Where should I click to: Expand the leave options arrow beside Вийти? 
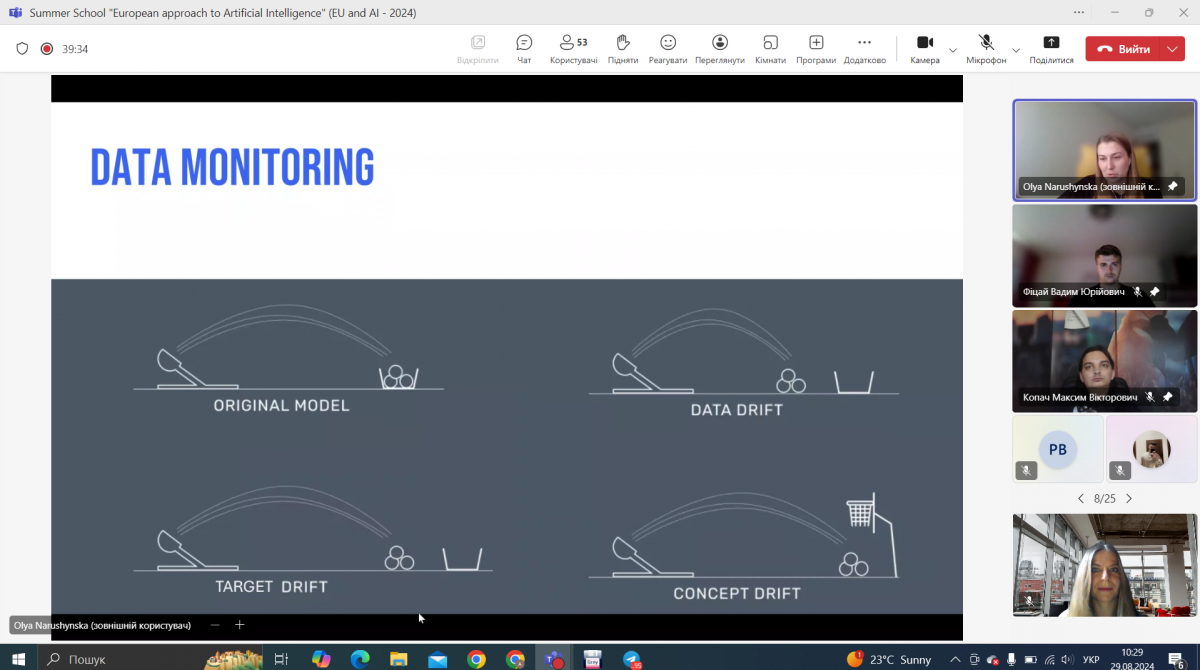(x=1172, y=49)
